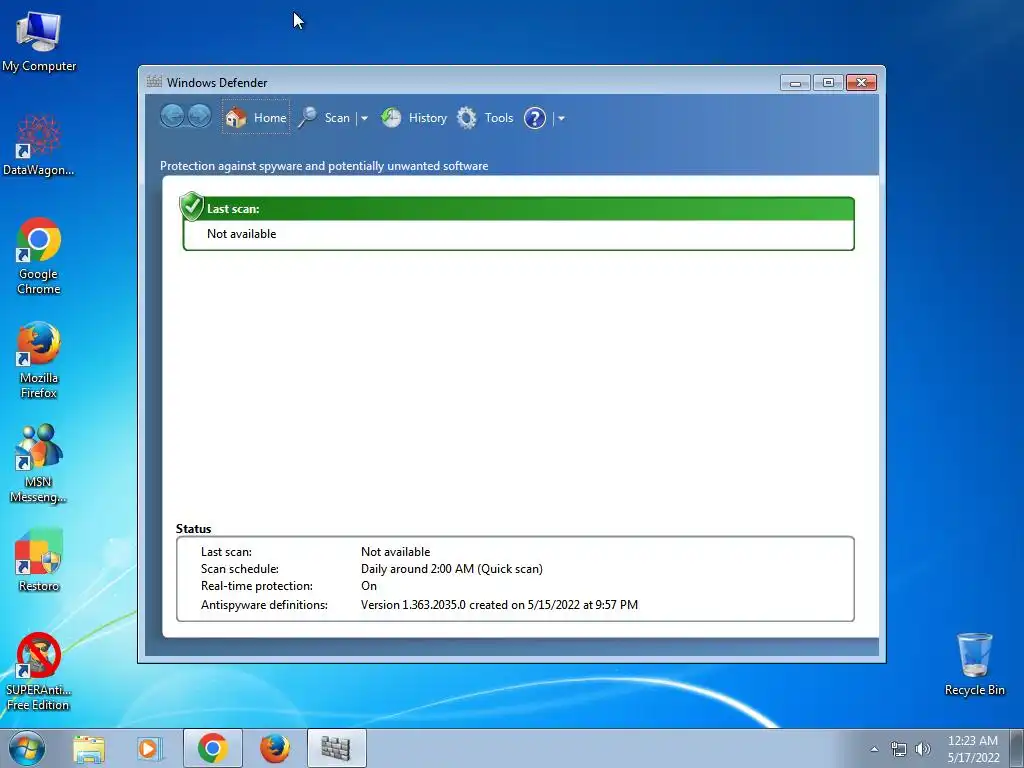Click the Home house icon

click(x=236, y=118)
